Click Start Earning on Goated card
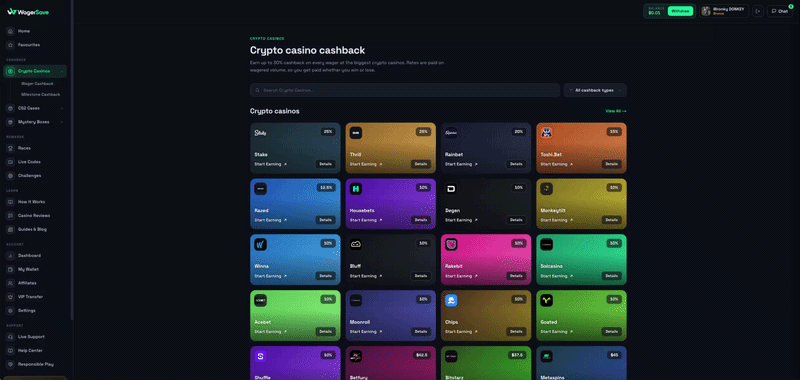 point(557,332)
